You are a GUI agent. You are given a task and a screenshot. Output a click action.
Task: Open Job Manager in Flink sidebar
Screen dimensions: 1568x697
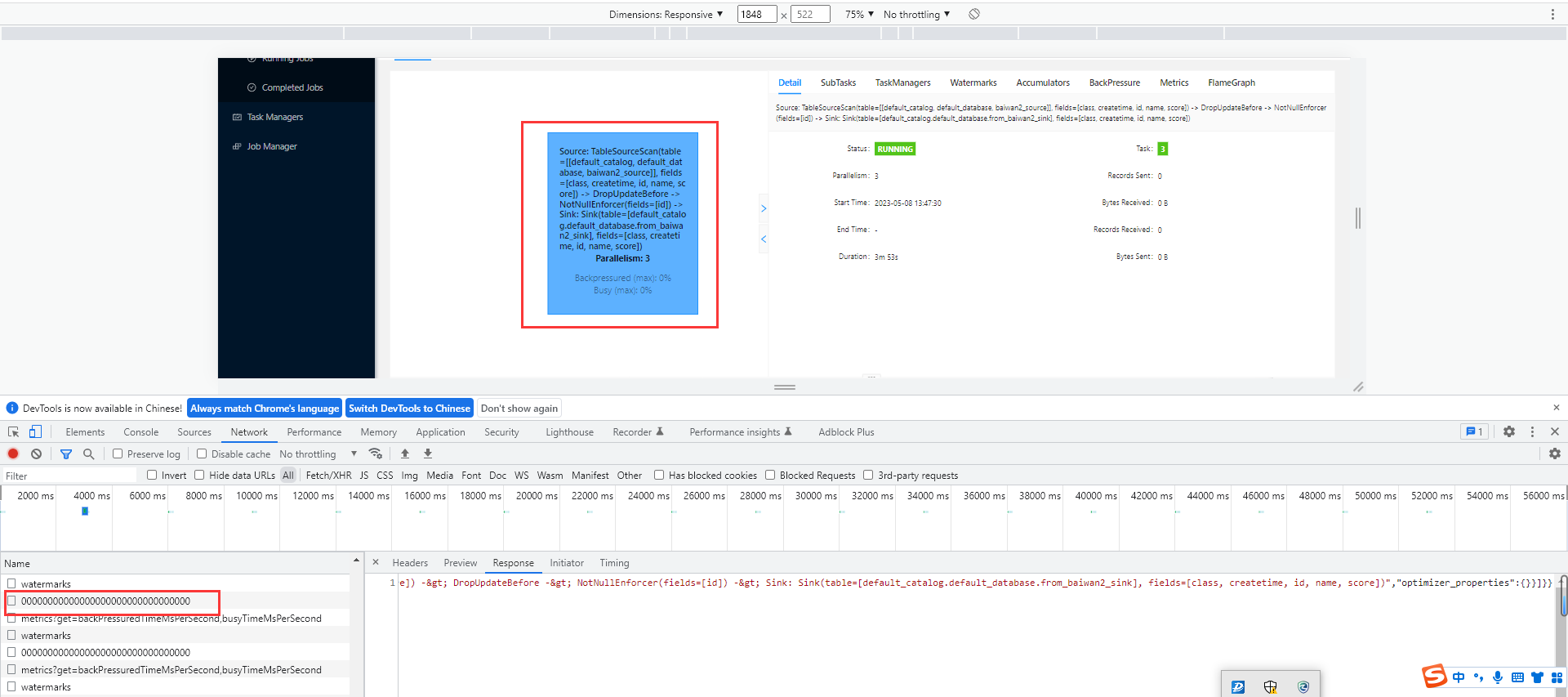coord(272,146)
